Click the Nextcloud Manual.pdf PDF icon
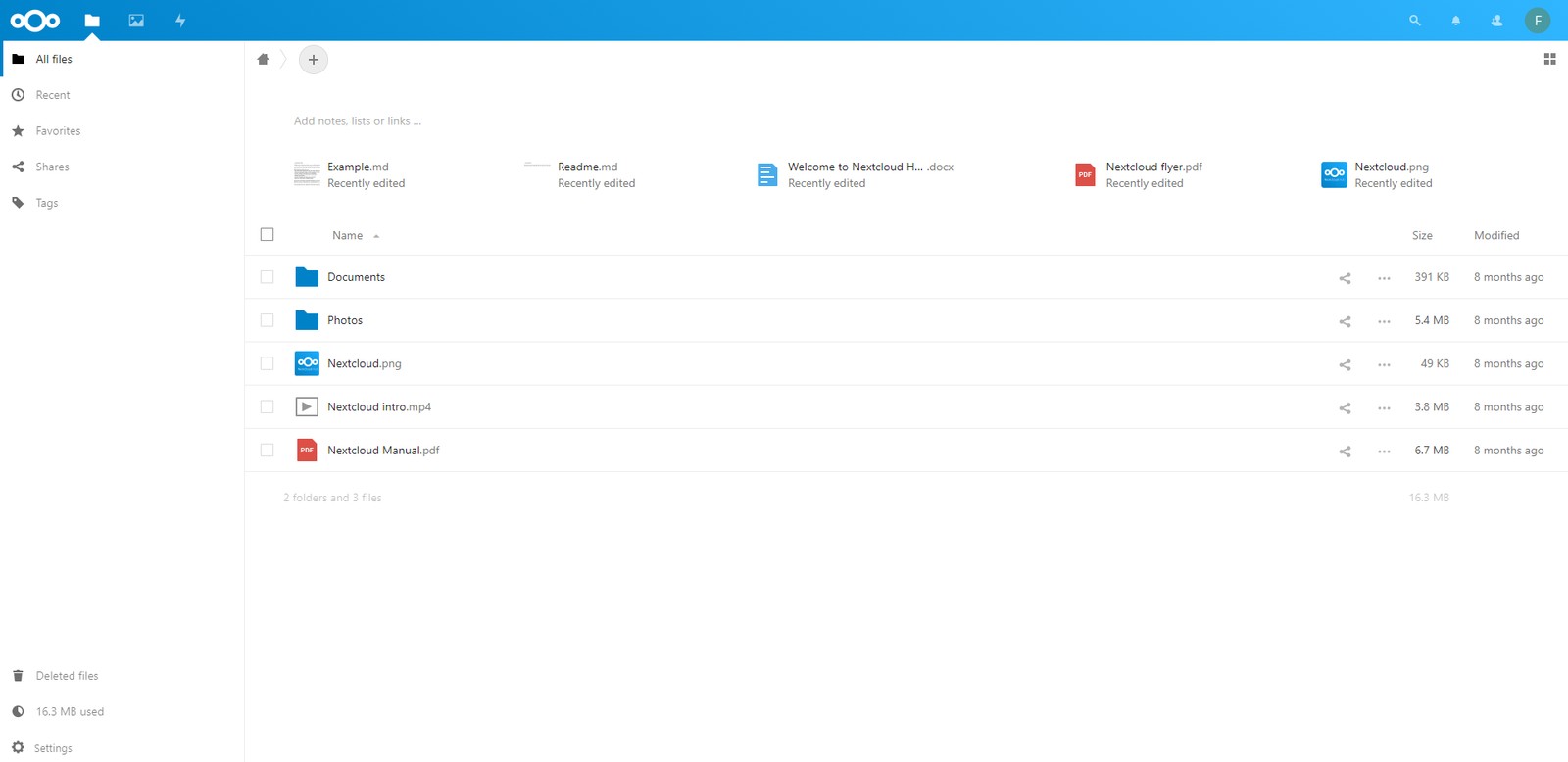Image resolution: width=1568 pixels, height=762 pixels. pos(307,451)
